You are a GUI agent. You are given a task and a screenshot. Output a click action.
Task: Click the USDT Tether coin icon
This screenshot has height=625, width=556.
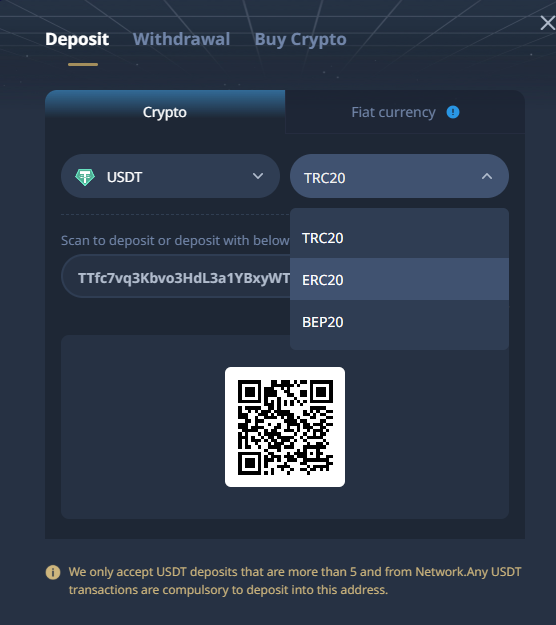click(x=85, y=177)
